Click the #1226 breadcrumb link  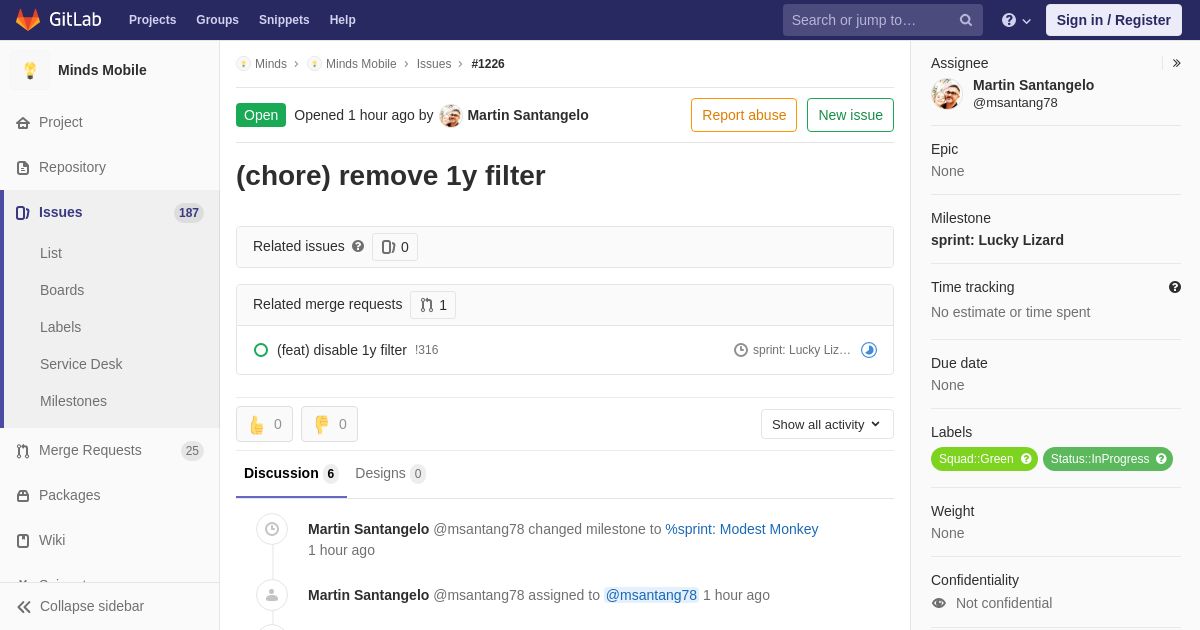coord(488,64)
